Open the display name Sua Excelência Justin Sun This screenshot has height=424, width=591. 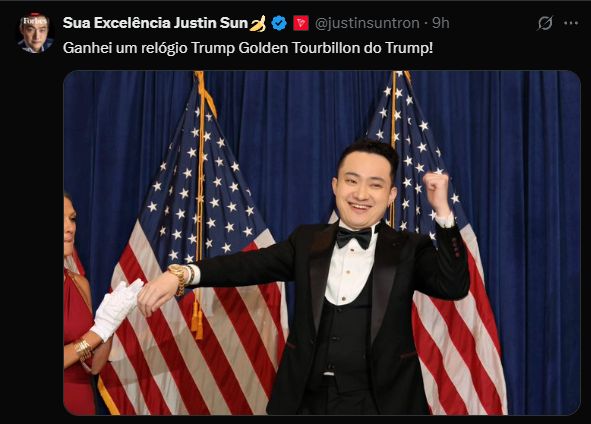(155, 23)
